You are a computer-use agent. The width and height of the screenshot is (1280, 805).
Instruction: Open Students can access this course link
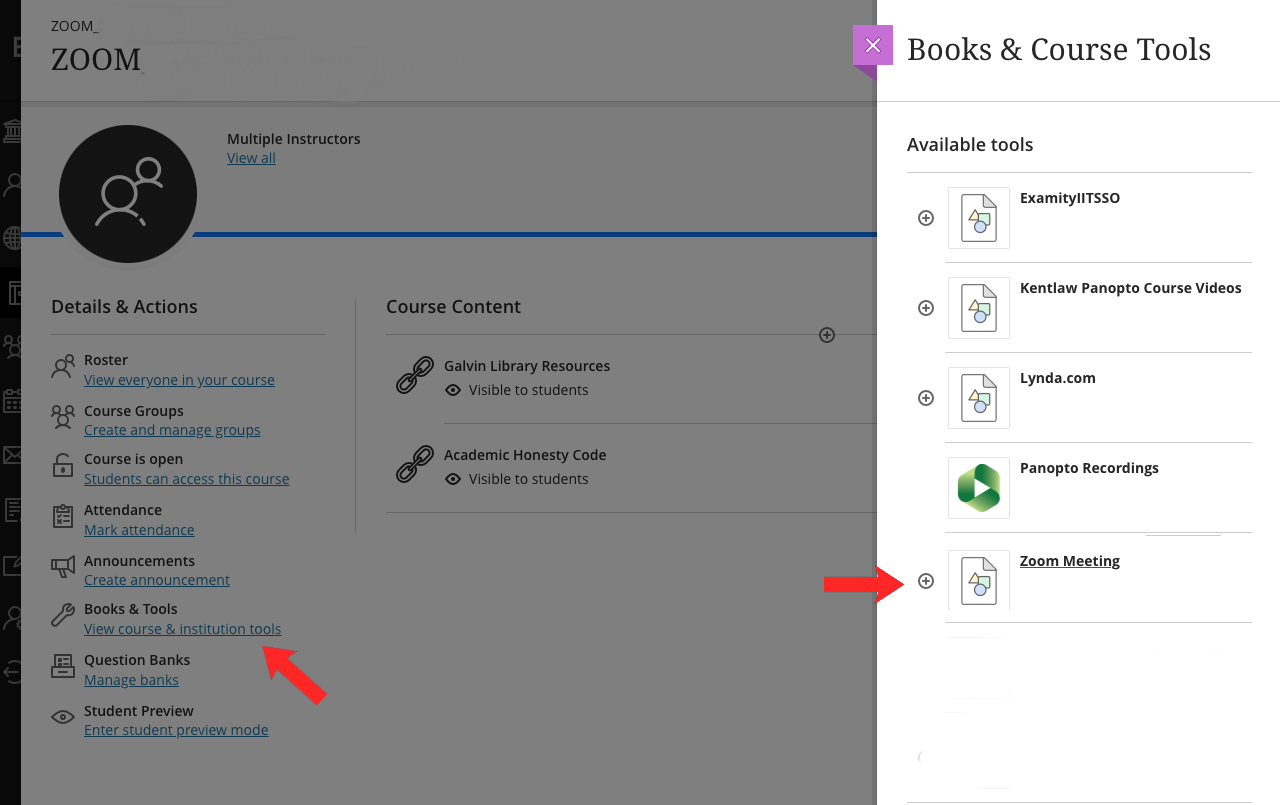tap(186, 479)
